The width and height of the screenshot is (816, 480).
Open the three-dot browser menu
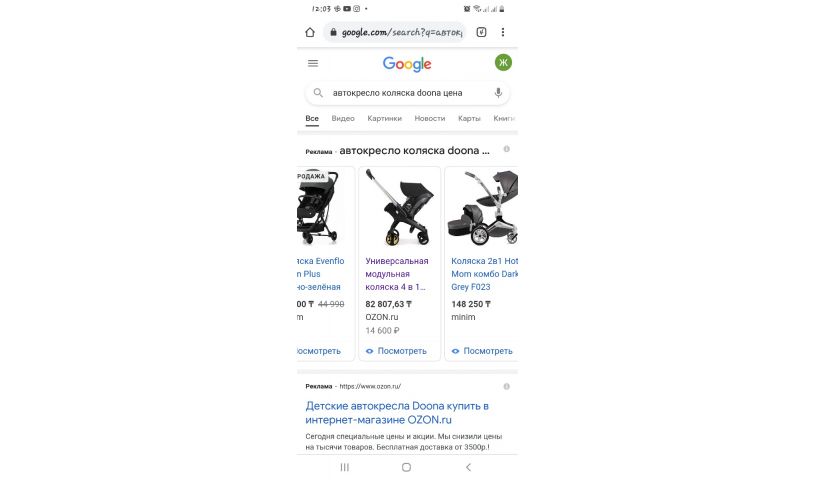tap(503, 32)
